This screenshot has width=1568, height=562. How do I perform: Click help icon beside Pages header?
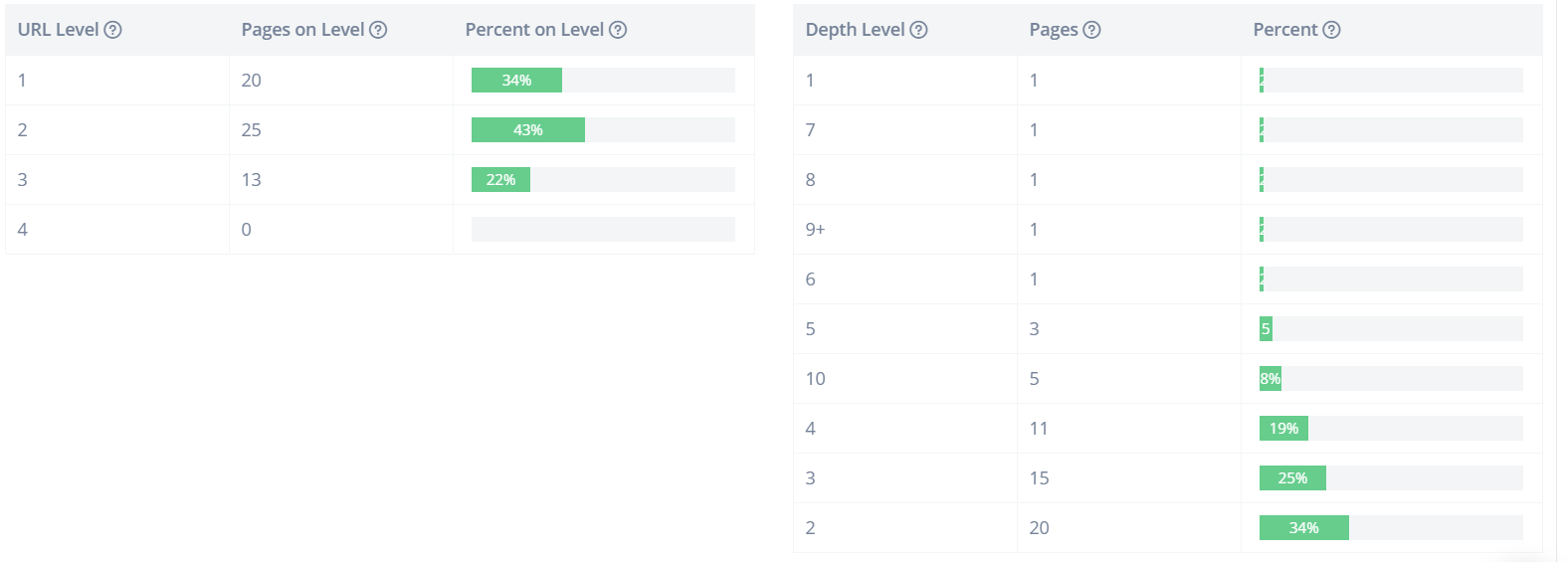[1092, 30]
